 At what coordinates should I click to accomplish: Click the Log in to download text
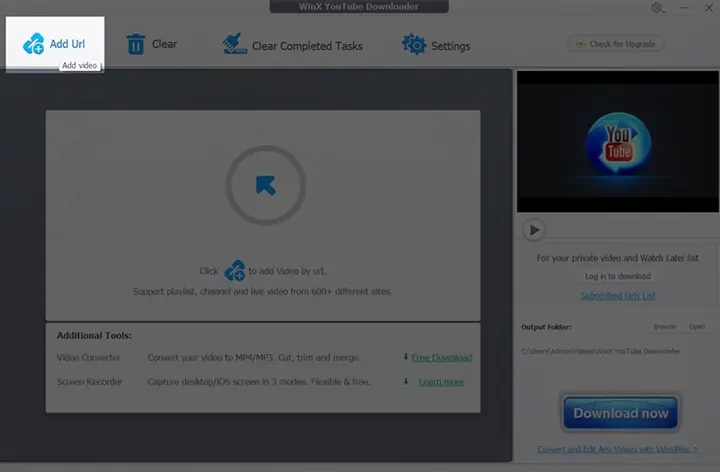point(618,276)
